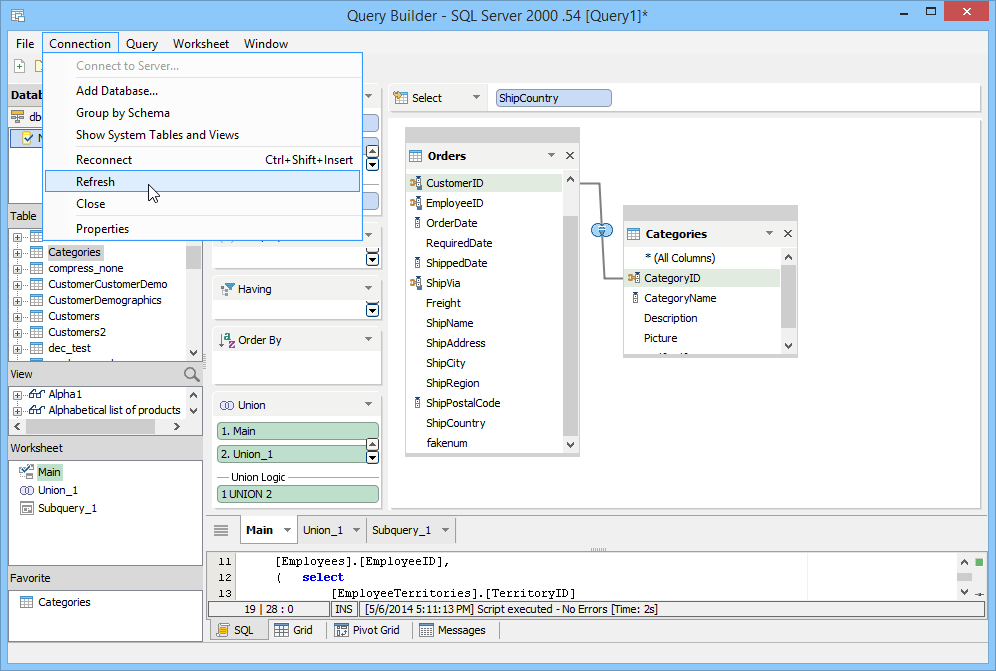Click the View panel search magnifier icon
This screenshot has height=671, width=996.
pos(191,374)
